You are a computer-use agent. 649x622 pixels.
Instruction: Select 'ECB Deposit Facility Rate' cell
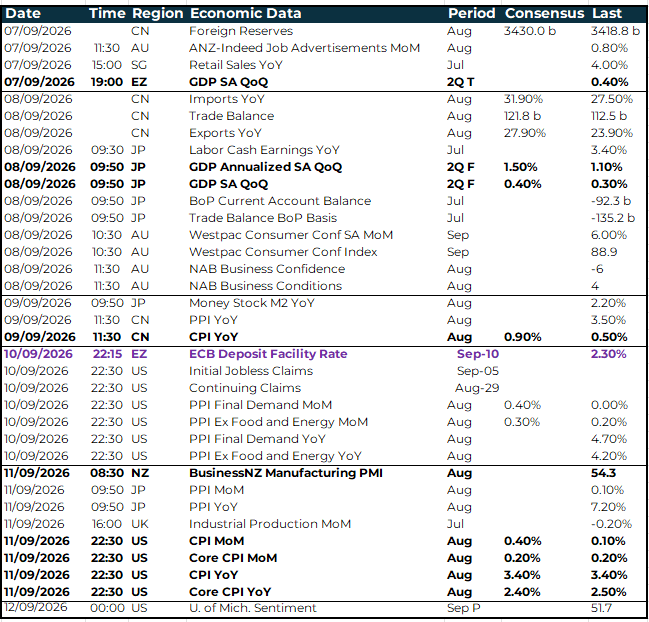pyautogui.click(x=268, y=354)
